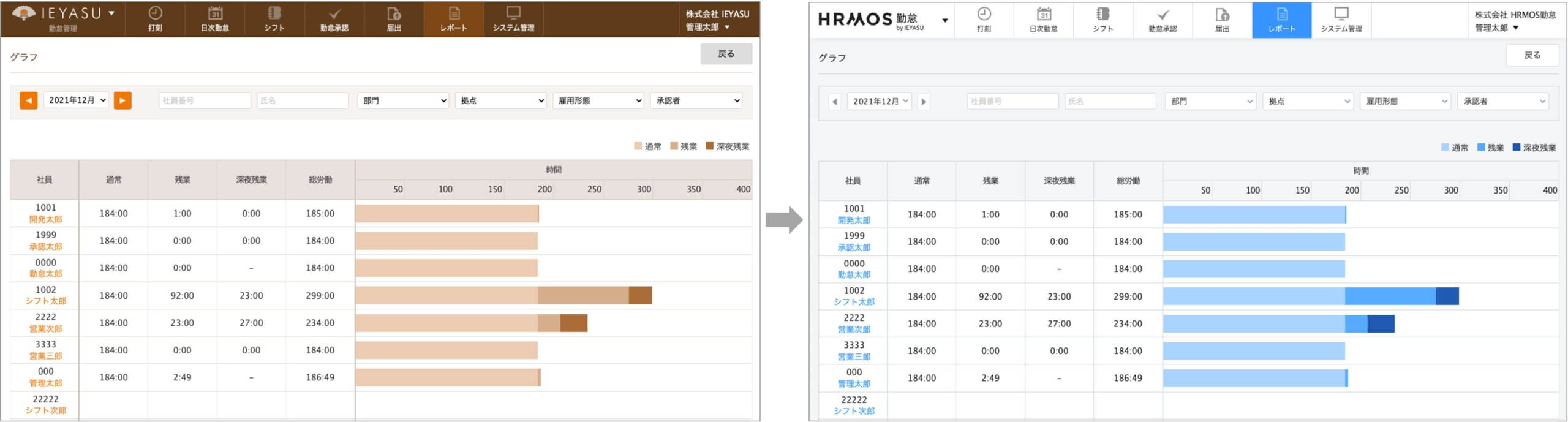Select the レポート tab in brown header

coord(453,19)
